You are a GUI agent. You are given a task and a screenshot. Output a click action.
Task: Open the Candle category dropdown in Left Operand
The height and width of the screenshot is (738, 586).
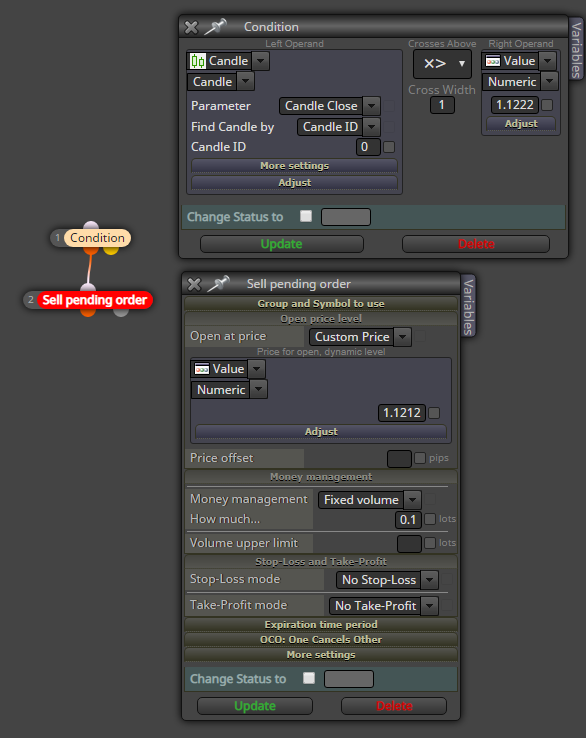click(x=261, y=61)
